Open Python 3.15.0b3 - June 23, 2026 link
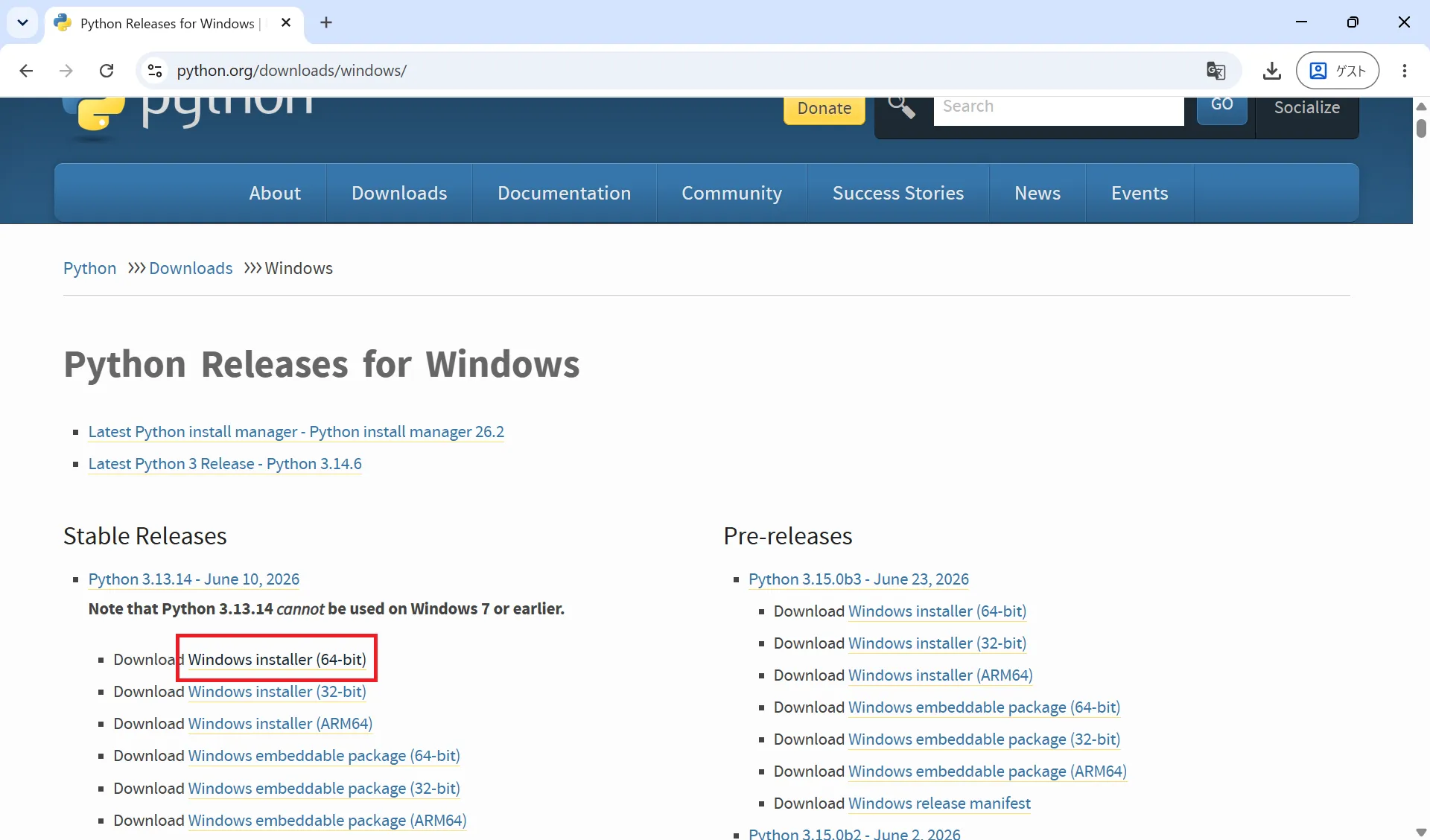Viewport: 1430px width, 840px height. point(859,579)
